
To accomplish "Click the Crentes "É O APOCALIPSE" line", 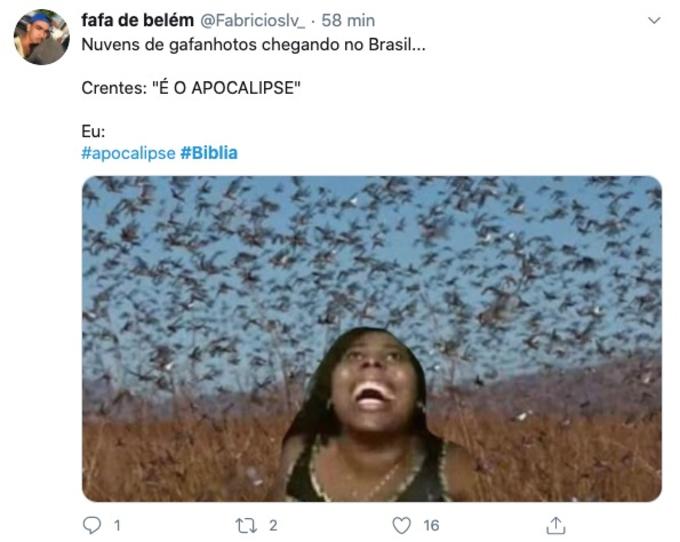I will click(x=191, y=88).
